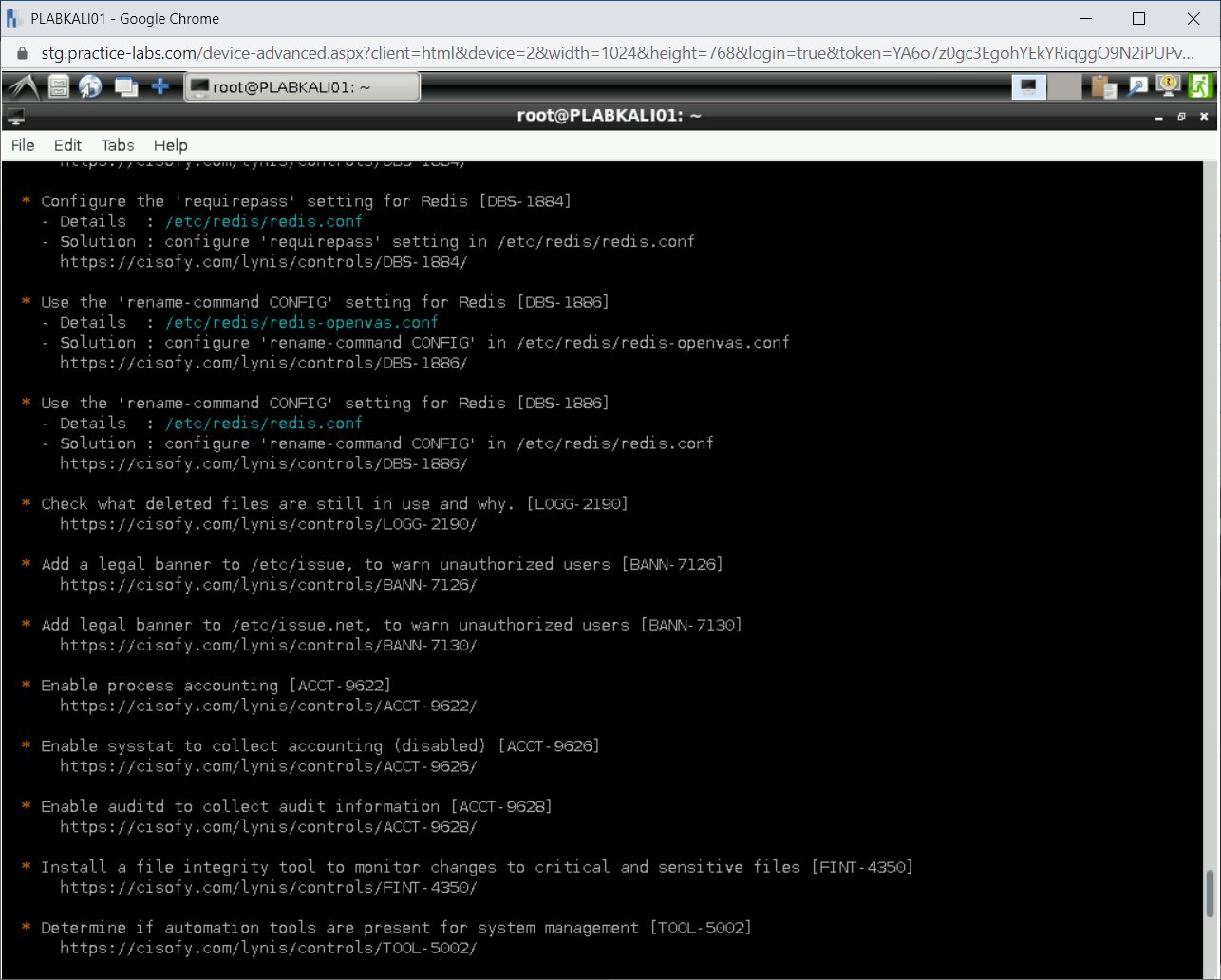1221x980 pixels.
Task: Open the web browser globe icon
Action: point(91,87)
